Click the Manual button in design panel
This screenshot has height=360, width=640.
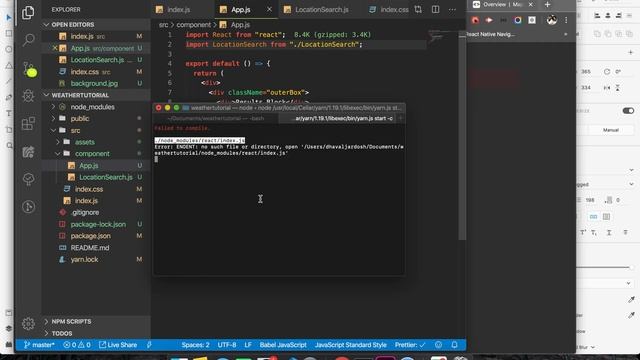(x=611, y=130)
